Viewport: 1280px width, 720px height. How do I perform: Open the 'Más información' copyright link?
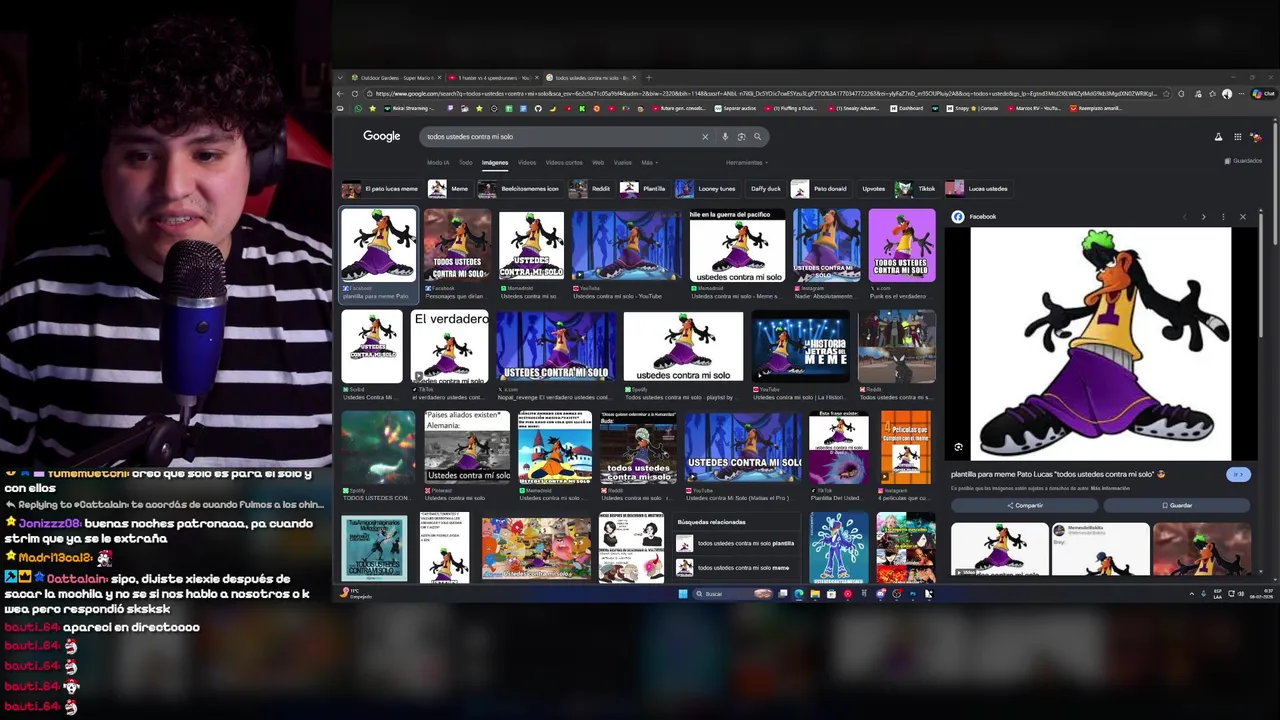[x=1109, y=489]
